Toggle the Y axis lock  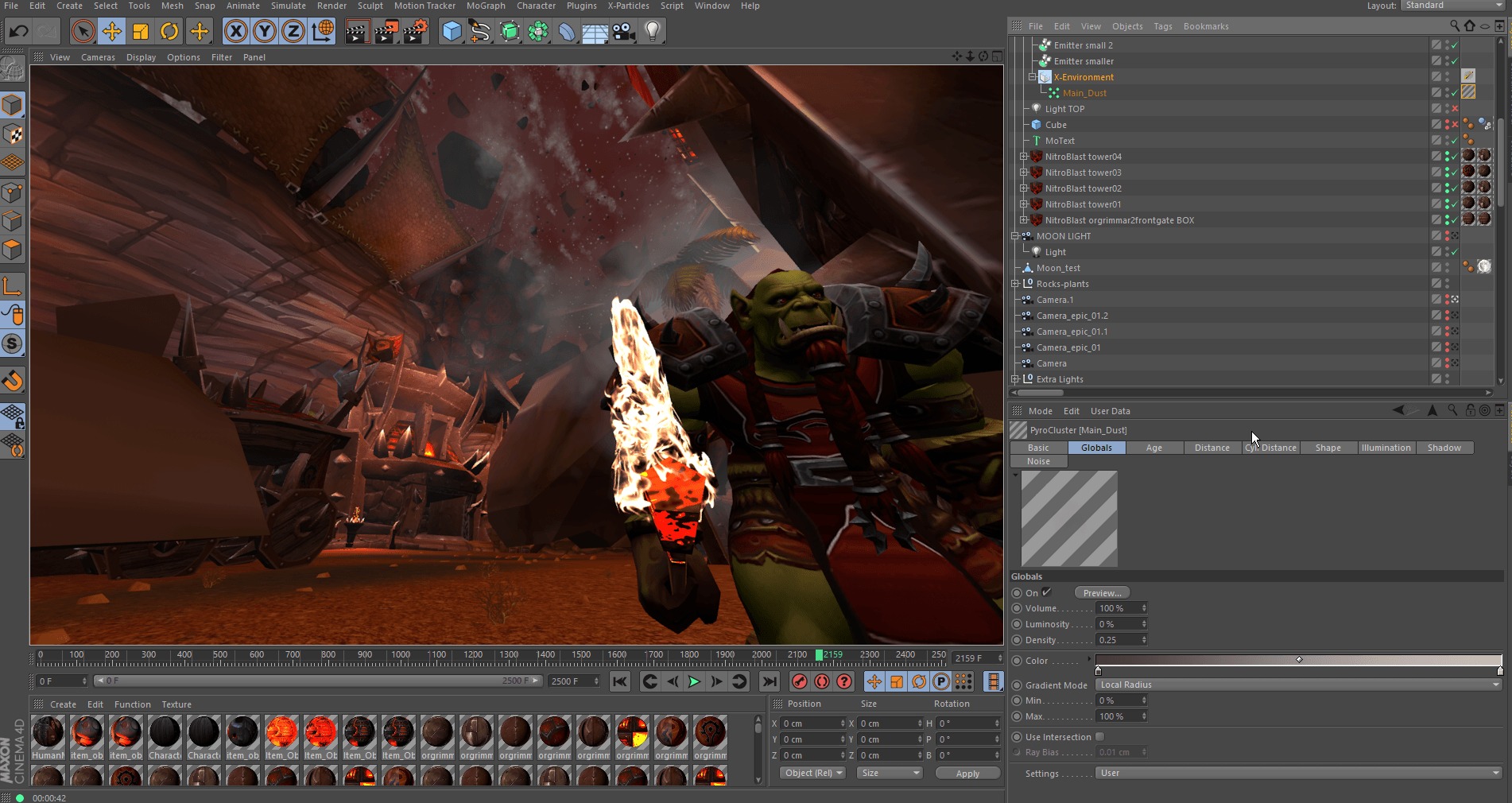pos(264,32)
